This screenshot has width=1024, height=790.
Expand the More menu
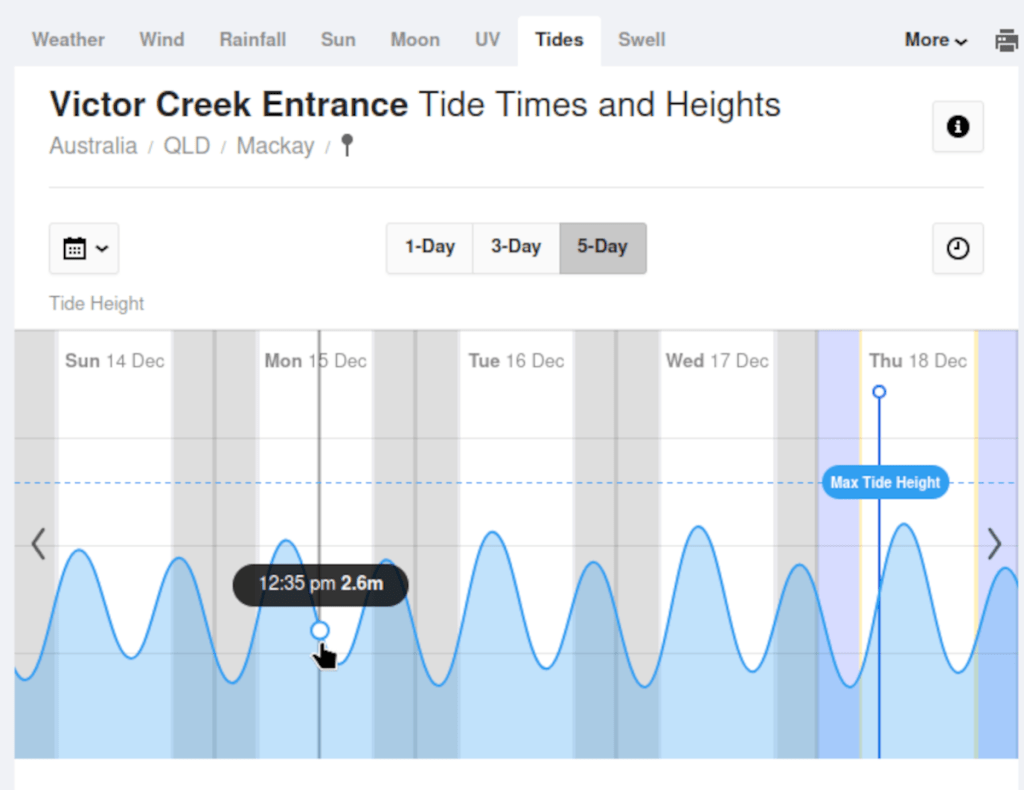(x=935, y=40)
